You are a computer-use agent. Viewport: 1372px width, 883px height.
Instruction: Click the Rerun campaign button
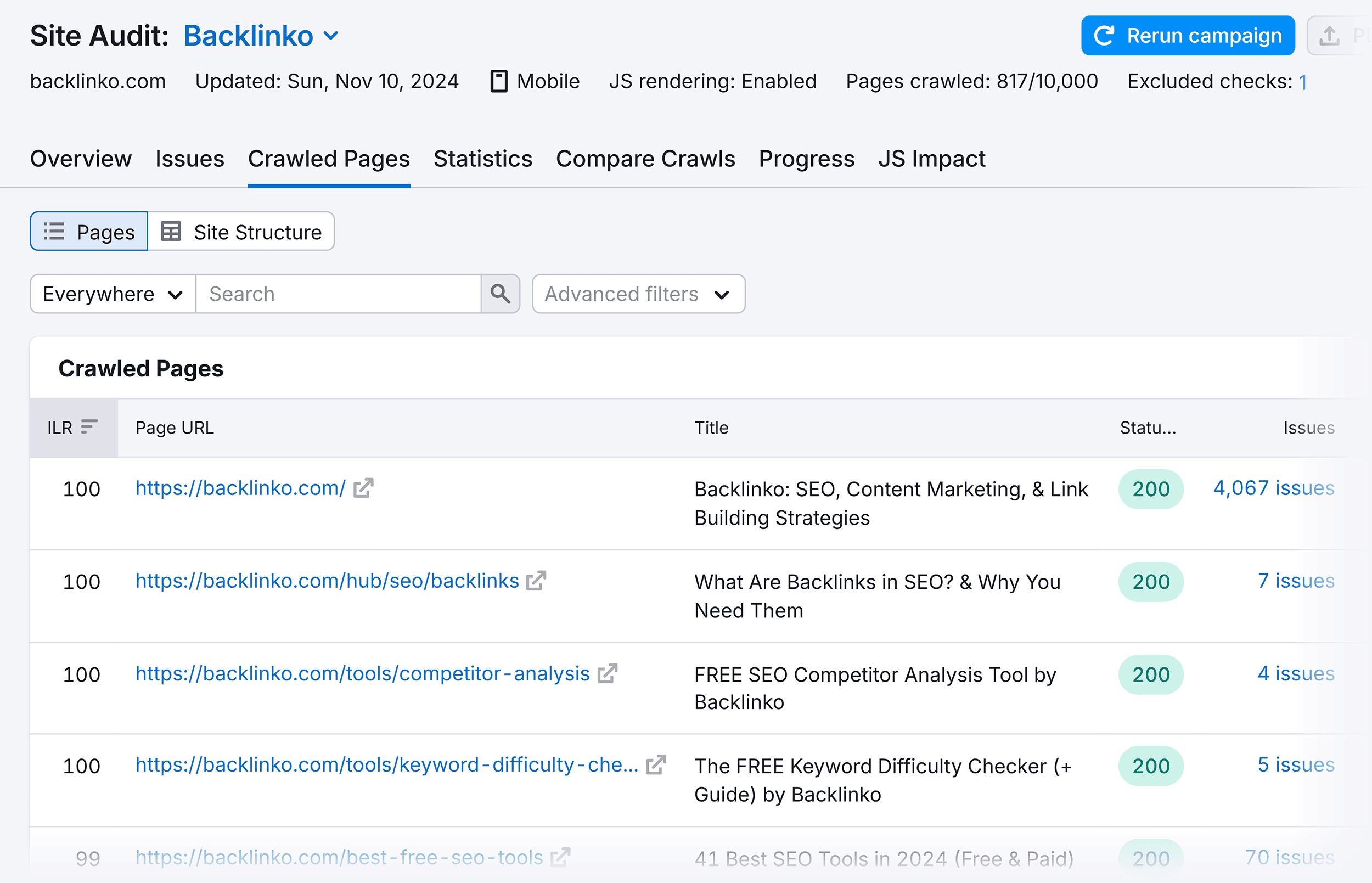coord(1188,36)
